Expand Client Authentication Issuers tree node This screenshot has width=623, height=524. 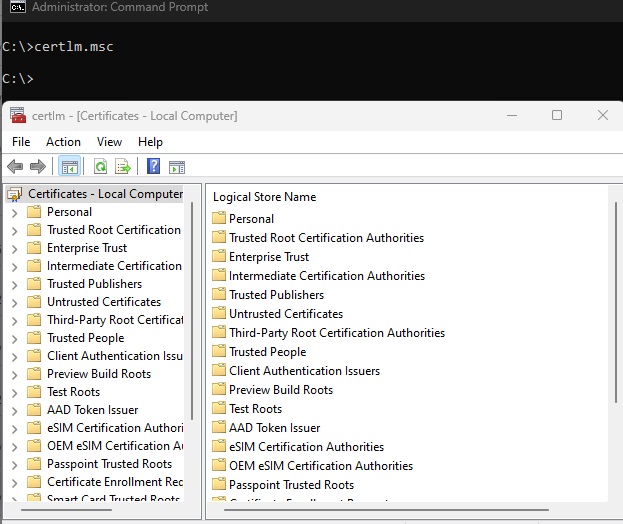click(x=15, y=357)
